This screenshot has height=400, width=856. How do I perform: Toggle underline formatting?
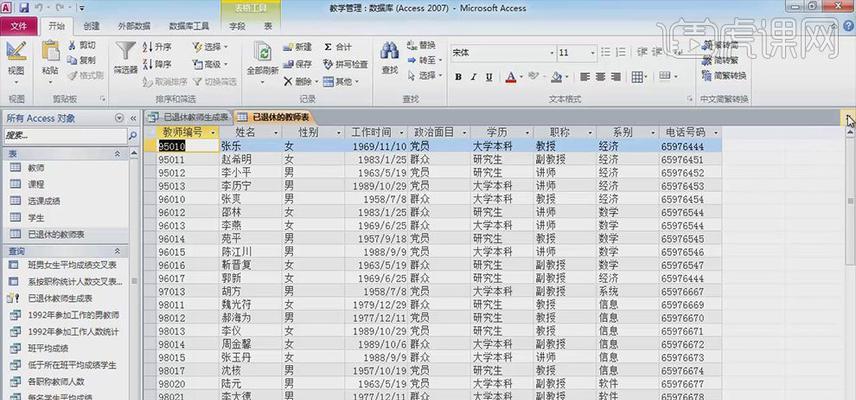tap(489, 77)
